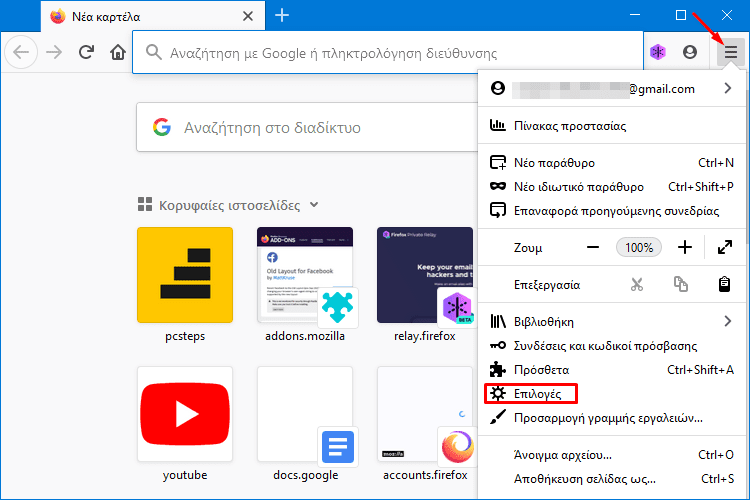
Task: Click the Paste clipboard icon
Action: pos(724,284)
